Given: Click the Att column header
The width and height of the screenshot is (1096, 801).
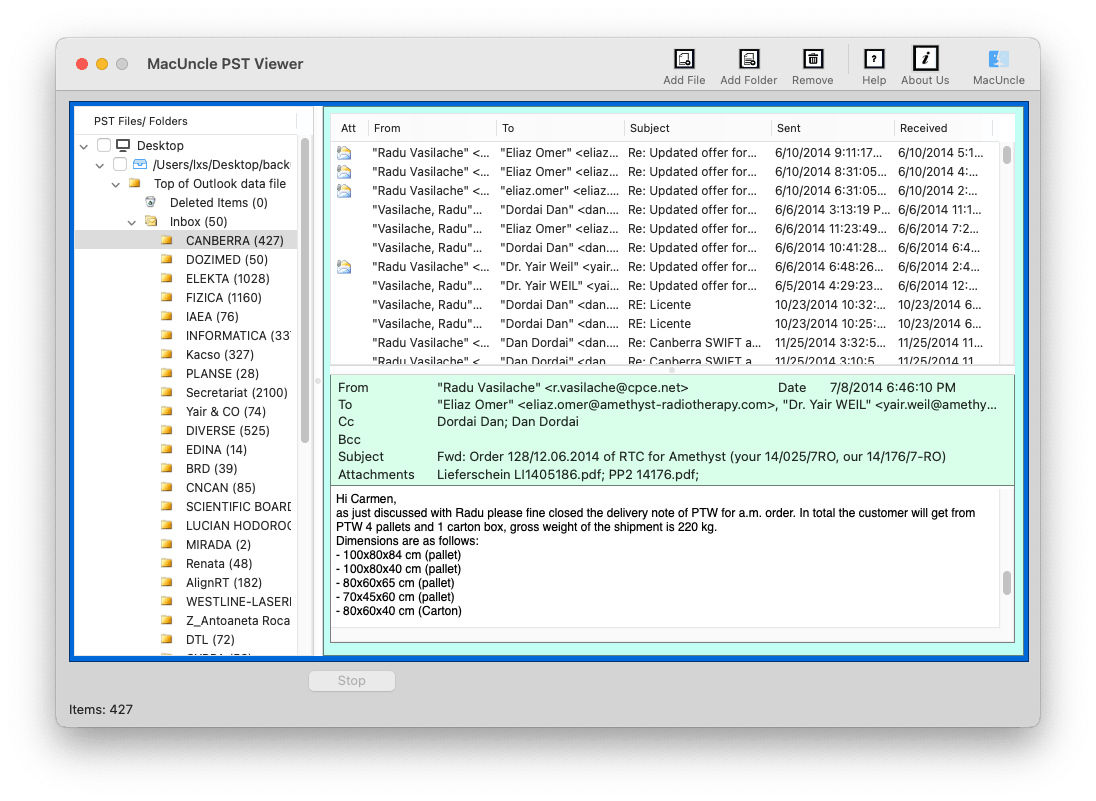Looking at the screenshot, I should [x=349, y=128].
